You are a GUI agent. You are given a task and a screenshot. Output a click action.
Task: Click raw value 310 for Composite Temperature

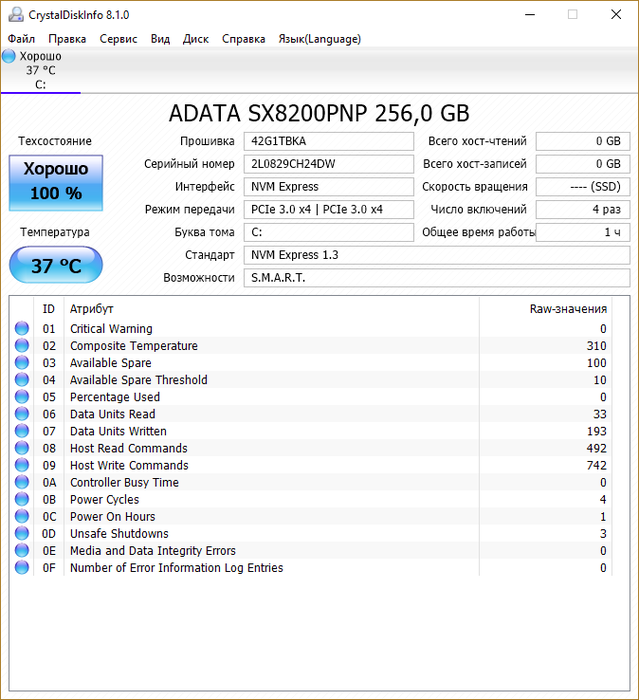[x=596, y=346]
